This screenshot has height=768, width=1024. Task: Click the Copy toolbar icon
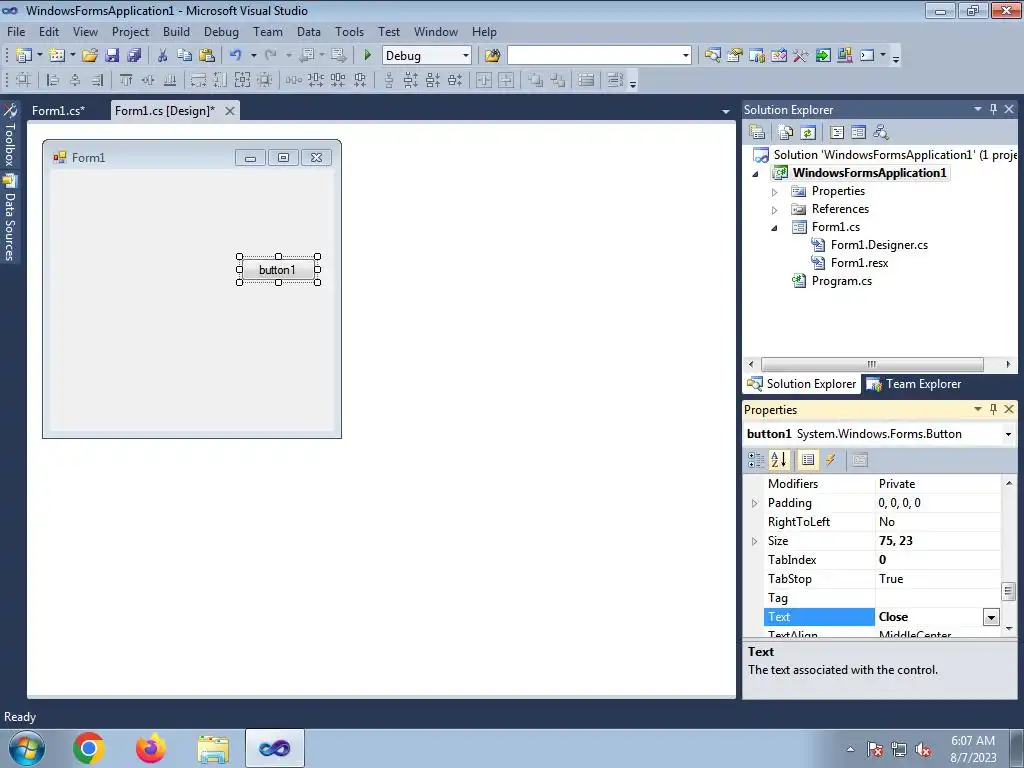click(x=184, y=56)
